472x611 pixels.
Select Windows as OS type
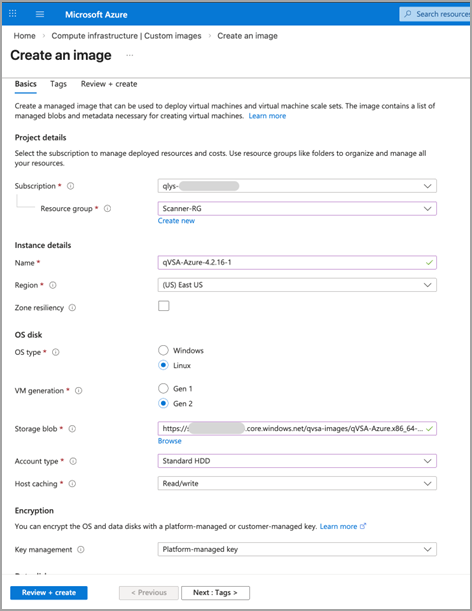(x=163, y=350)
